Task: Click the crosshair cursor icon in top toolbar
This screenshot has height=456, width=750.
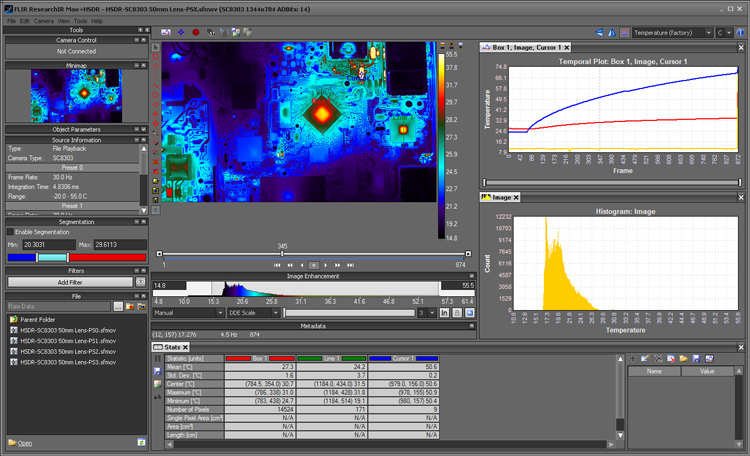Action: (x=180, y=32)
